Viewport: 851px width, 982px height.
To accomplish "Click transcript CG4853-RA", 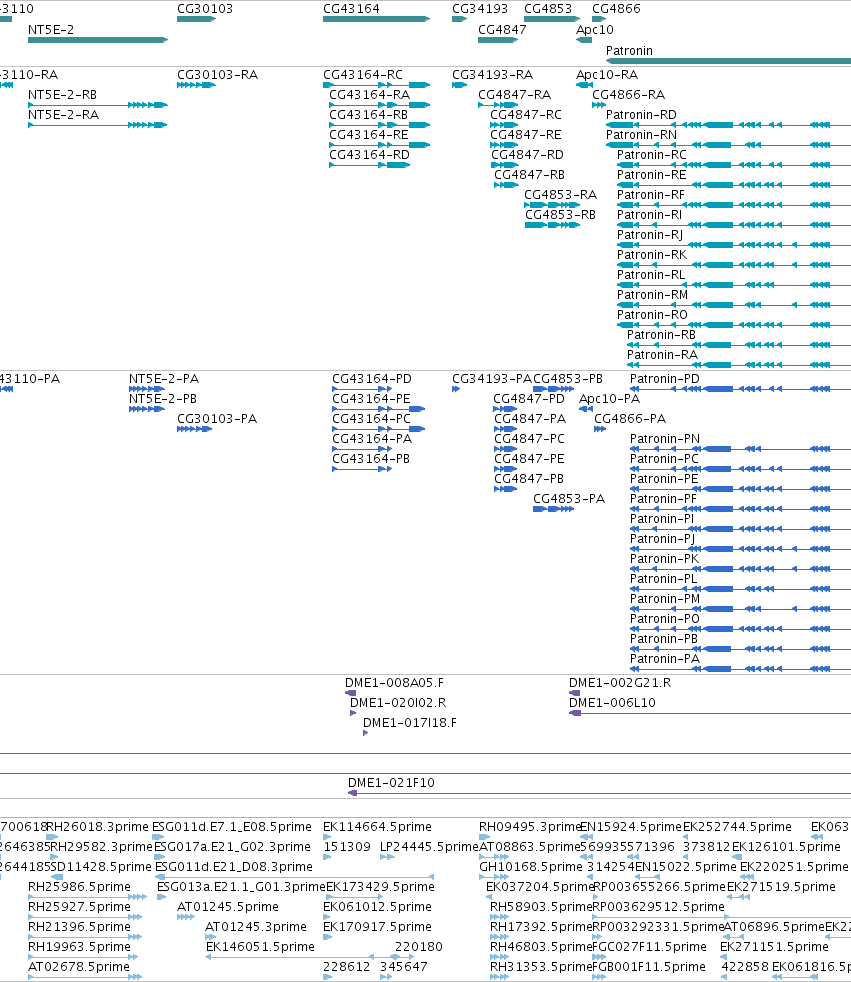I will [x=560, y=195].
